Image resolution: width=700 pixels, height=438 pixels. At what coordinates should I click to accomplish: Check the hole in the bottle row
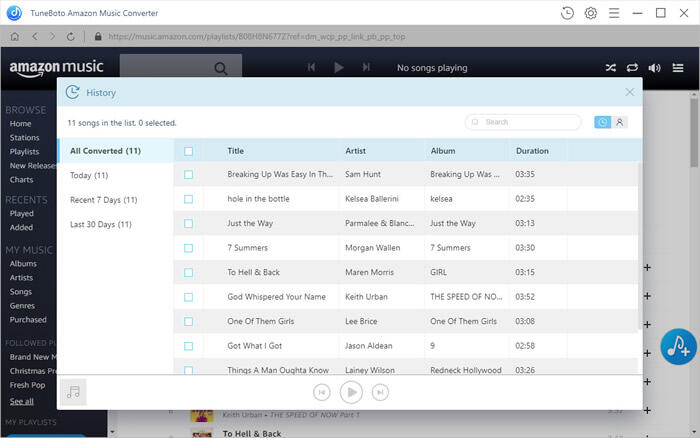tap(188, 199)
